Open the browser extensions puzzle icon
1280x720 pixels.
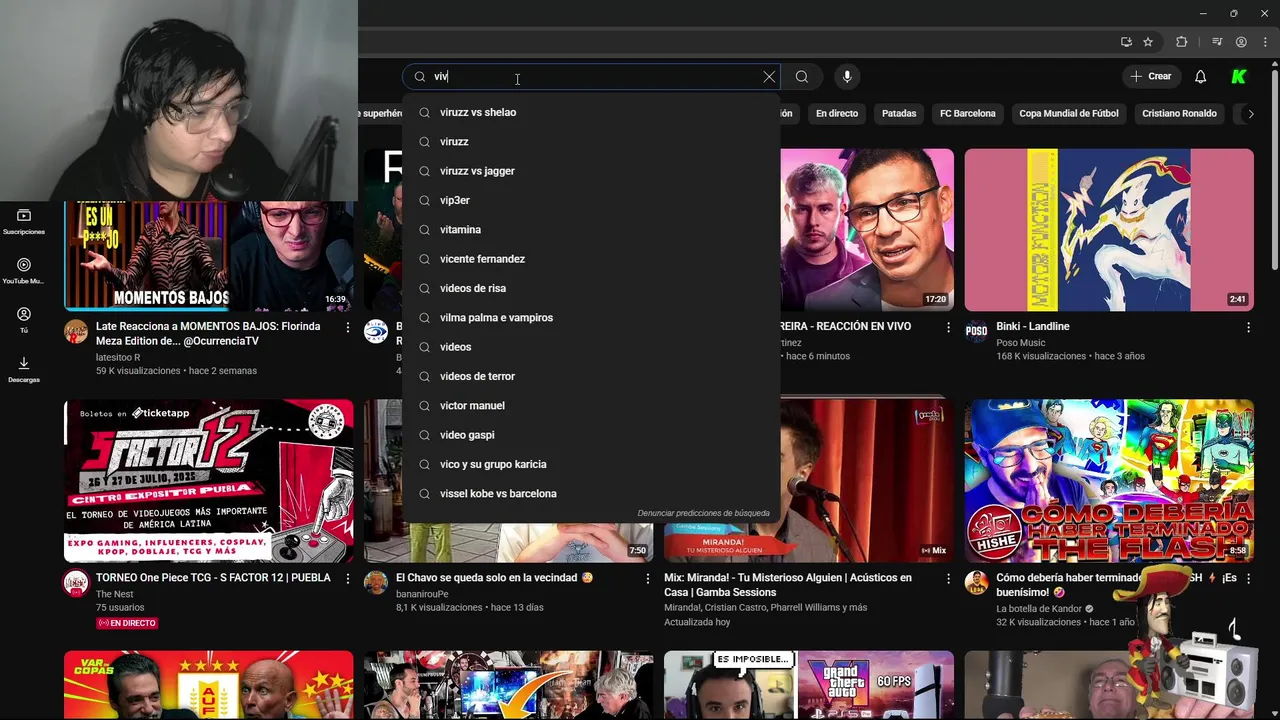pyautogui.click(x=1182, y=42)
